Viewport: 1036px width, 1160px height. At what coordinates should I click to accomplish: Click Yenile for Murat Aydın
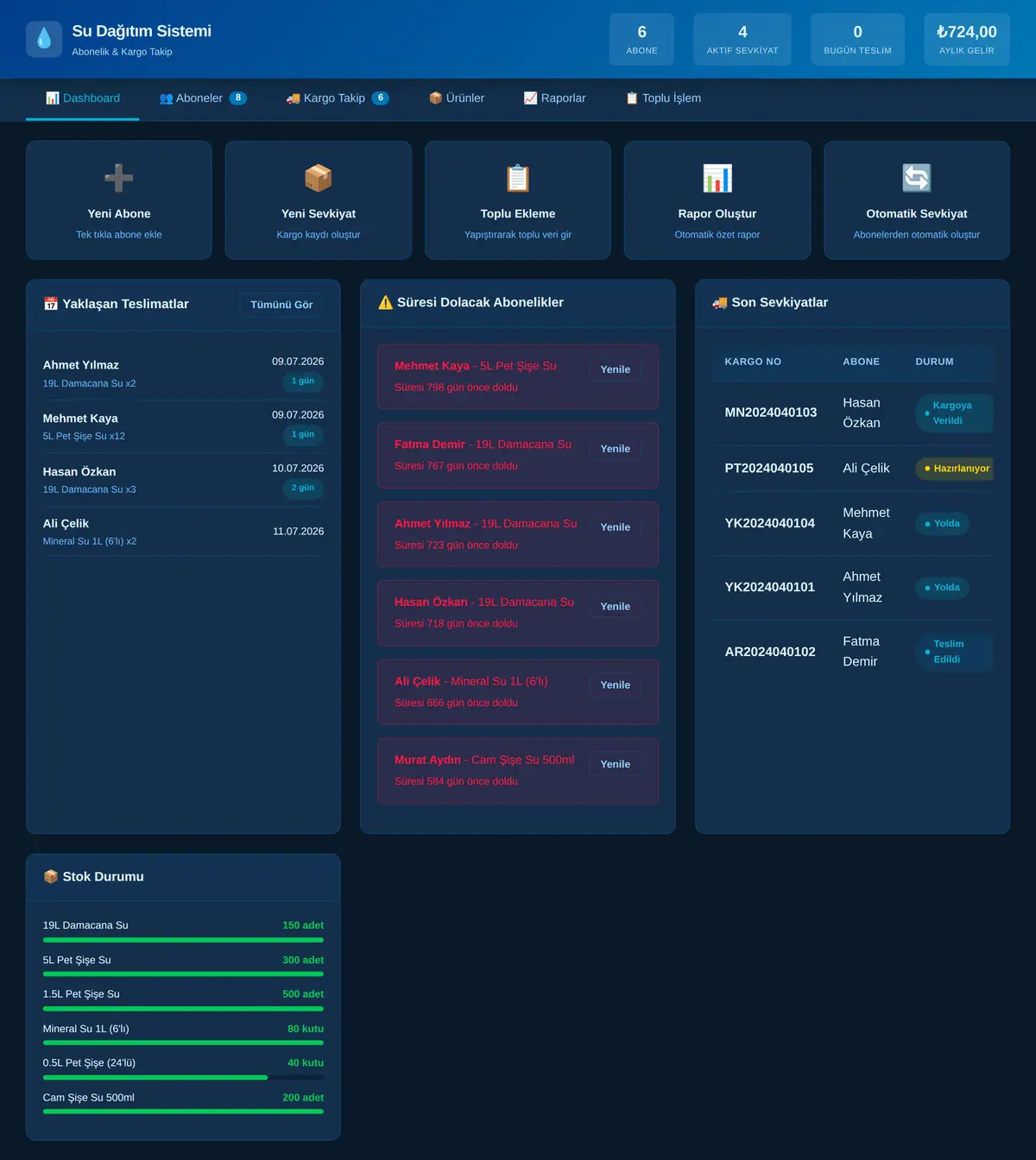click(x=616, y=765)
